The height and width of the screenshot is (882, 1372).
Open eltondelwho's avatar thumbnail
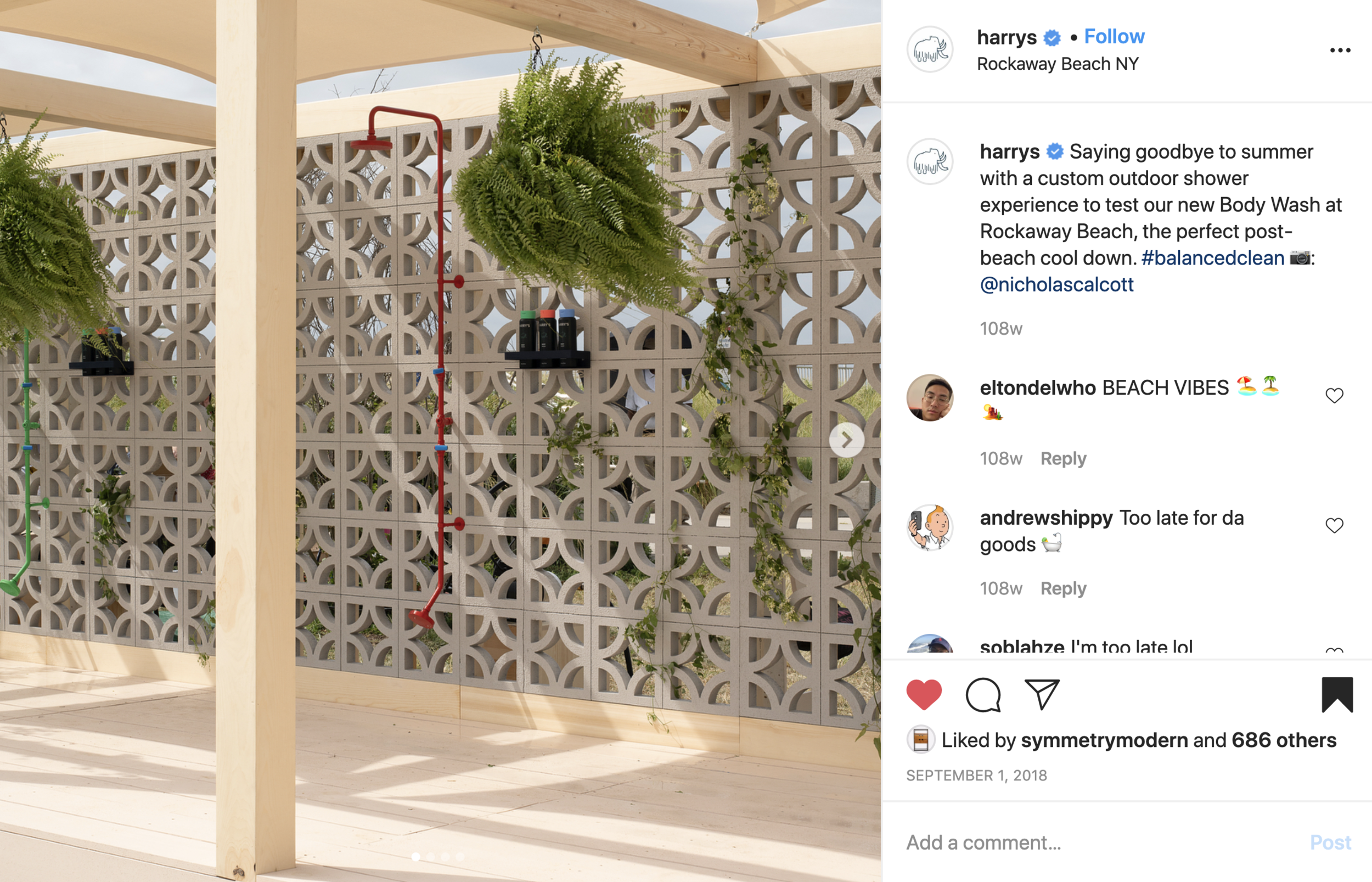click(929, 397)
